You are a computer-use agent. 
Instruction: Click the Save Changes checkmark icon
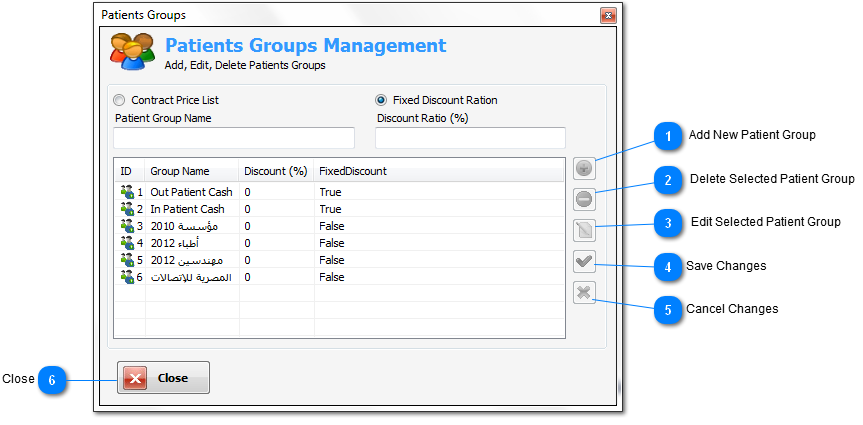[585, 262]
